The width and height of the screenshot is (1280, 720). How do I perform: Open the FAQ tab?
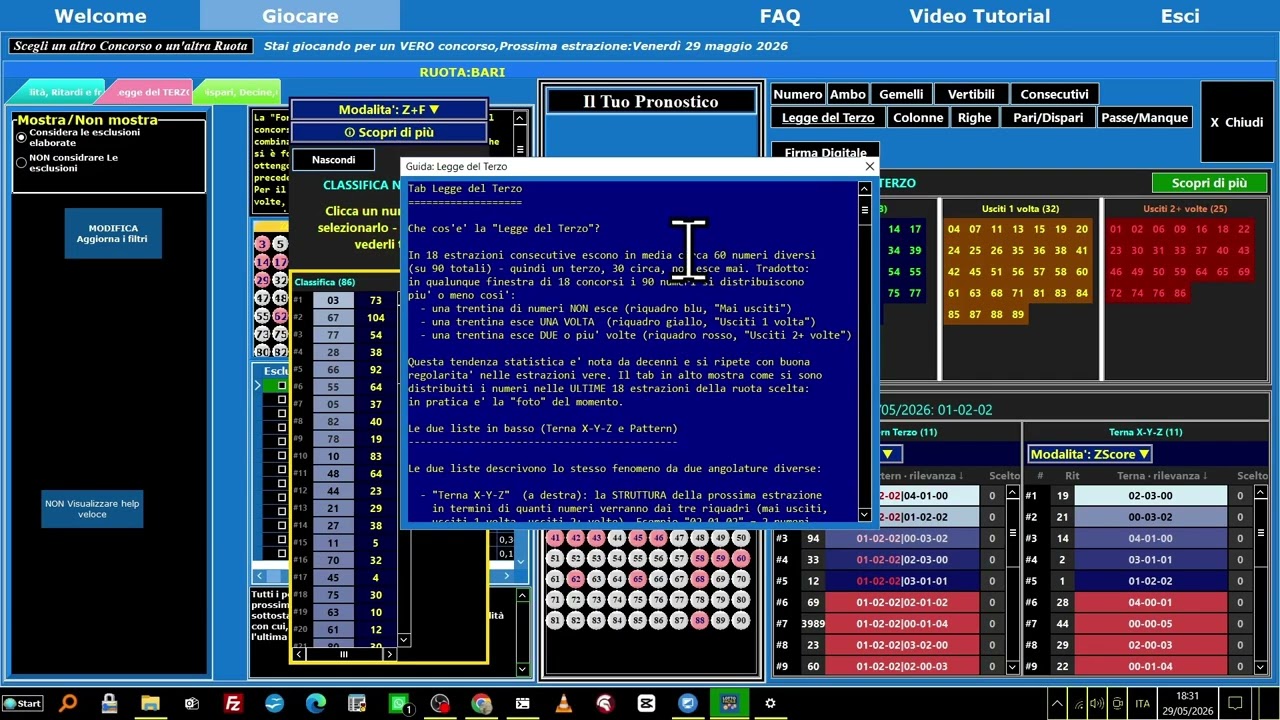[780, 16]
